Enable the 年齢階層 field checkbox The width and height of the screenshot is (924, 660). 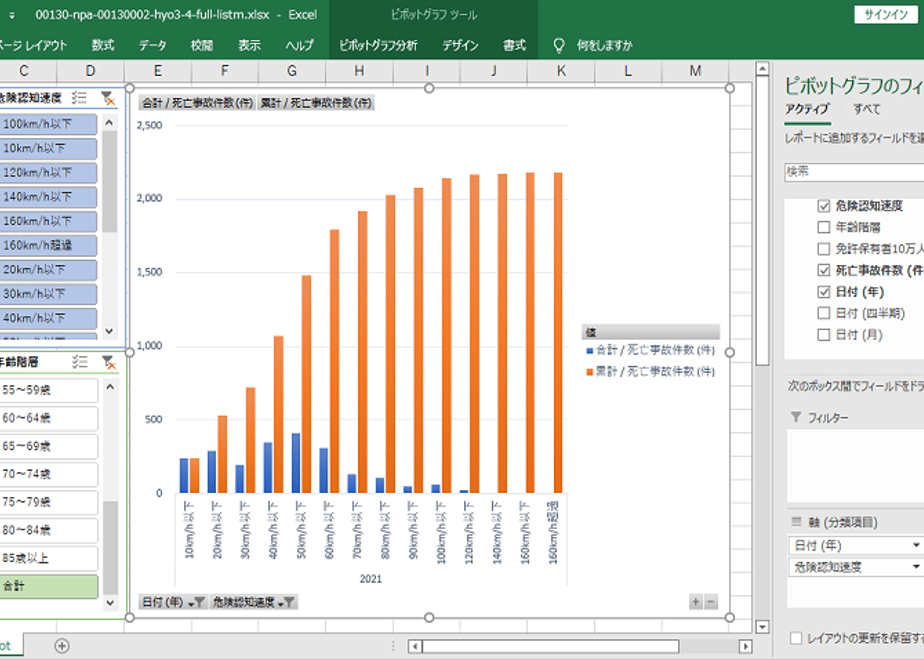point(824,227)
